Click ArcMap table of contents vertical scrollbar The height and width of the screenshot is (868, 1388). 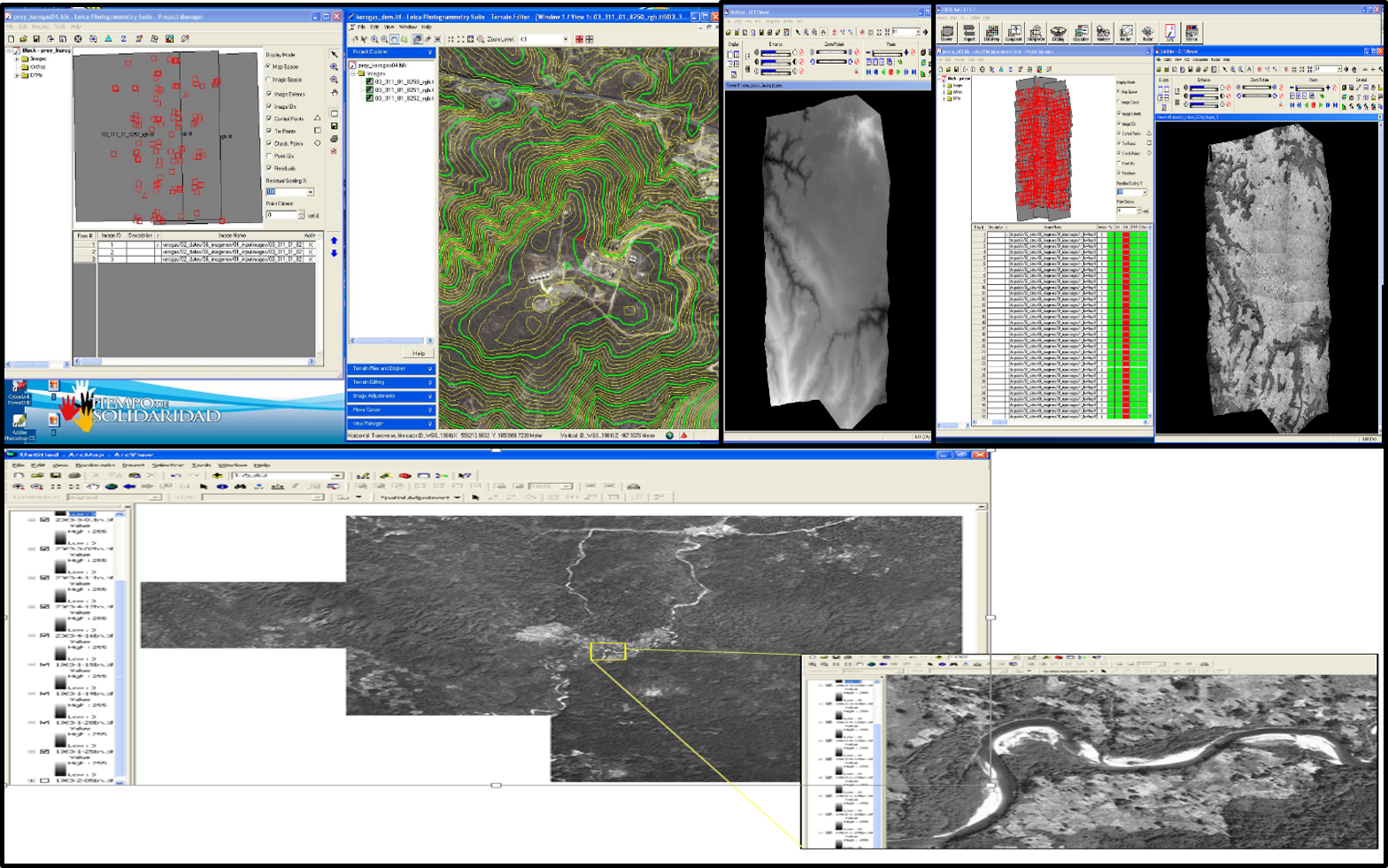tap(120, 648)
